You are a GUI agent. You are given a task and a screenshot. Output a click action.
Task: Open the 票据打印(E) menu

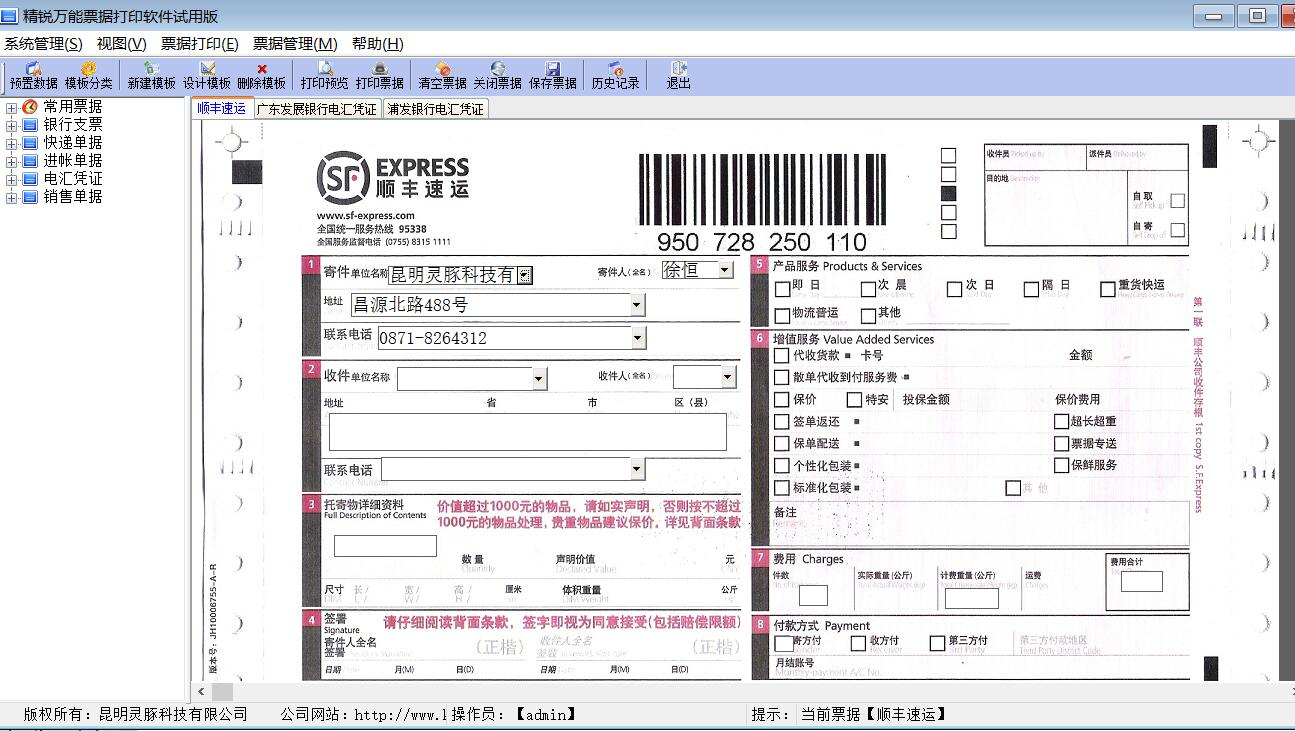click(x=200, y=44)
